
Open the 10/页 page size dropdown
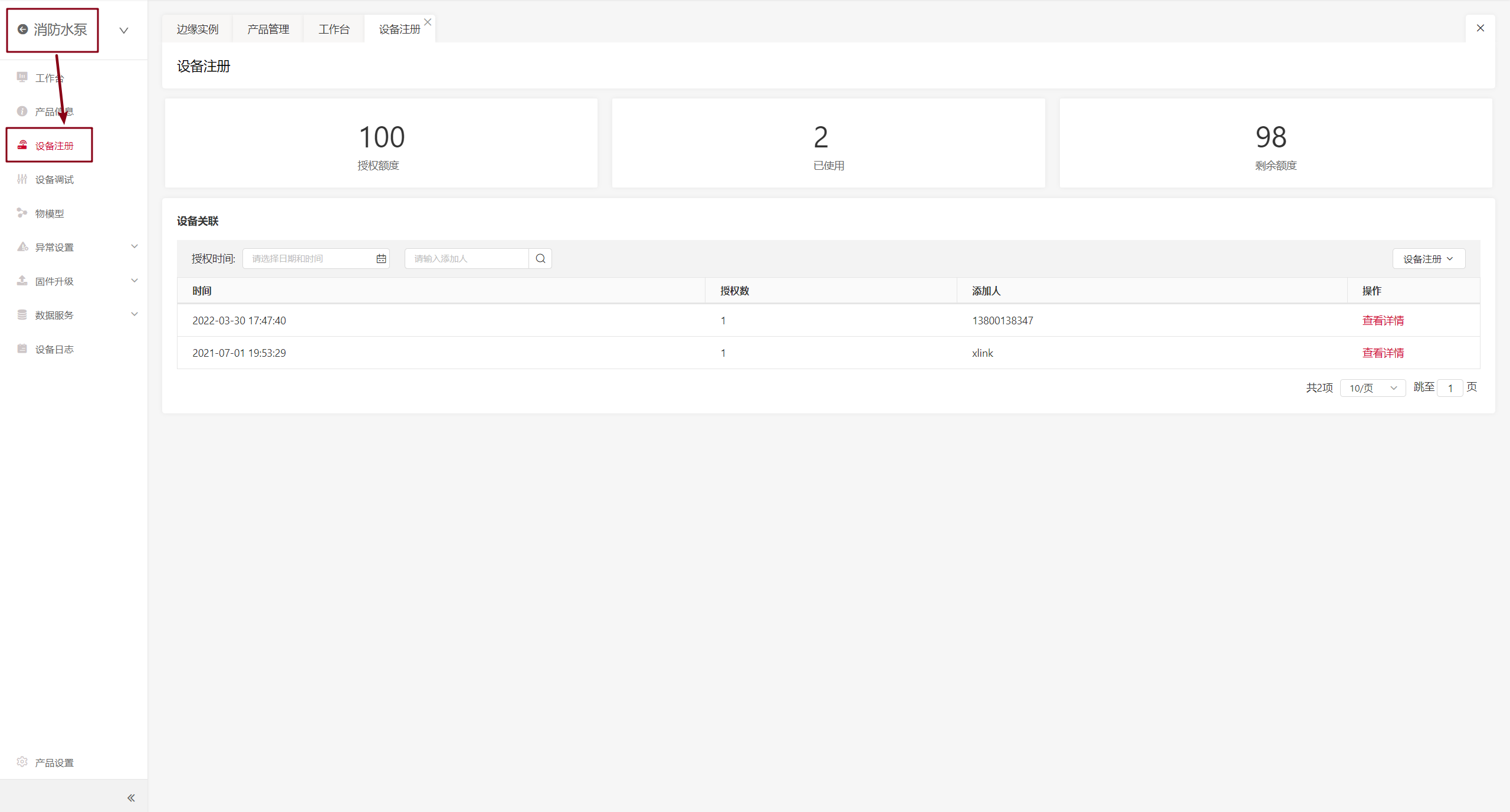pyautogui.click(x=1373, y=388)
